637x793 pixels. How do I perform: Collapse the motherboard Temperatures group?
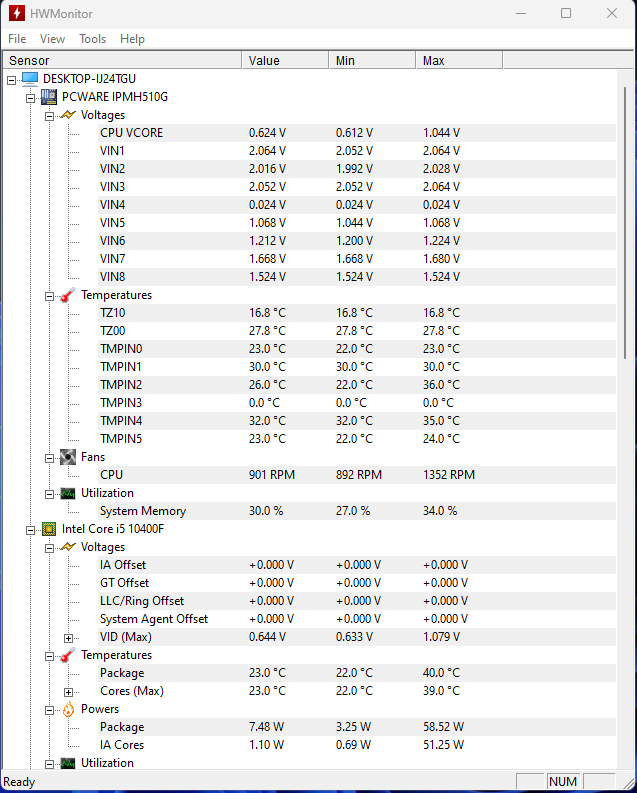coord(49,296)
